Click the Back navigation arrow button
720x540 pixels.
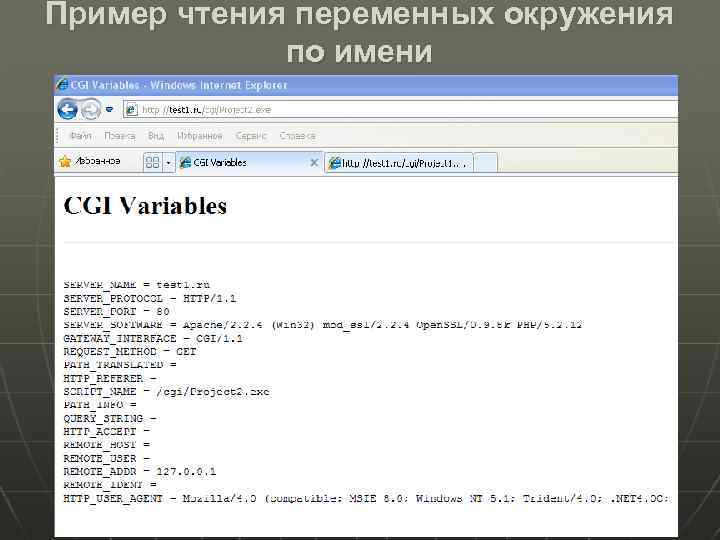(68, 110)
